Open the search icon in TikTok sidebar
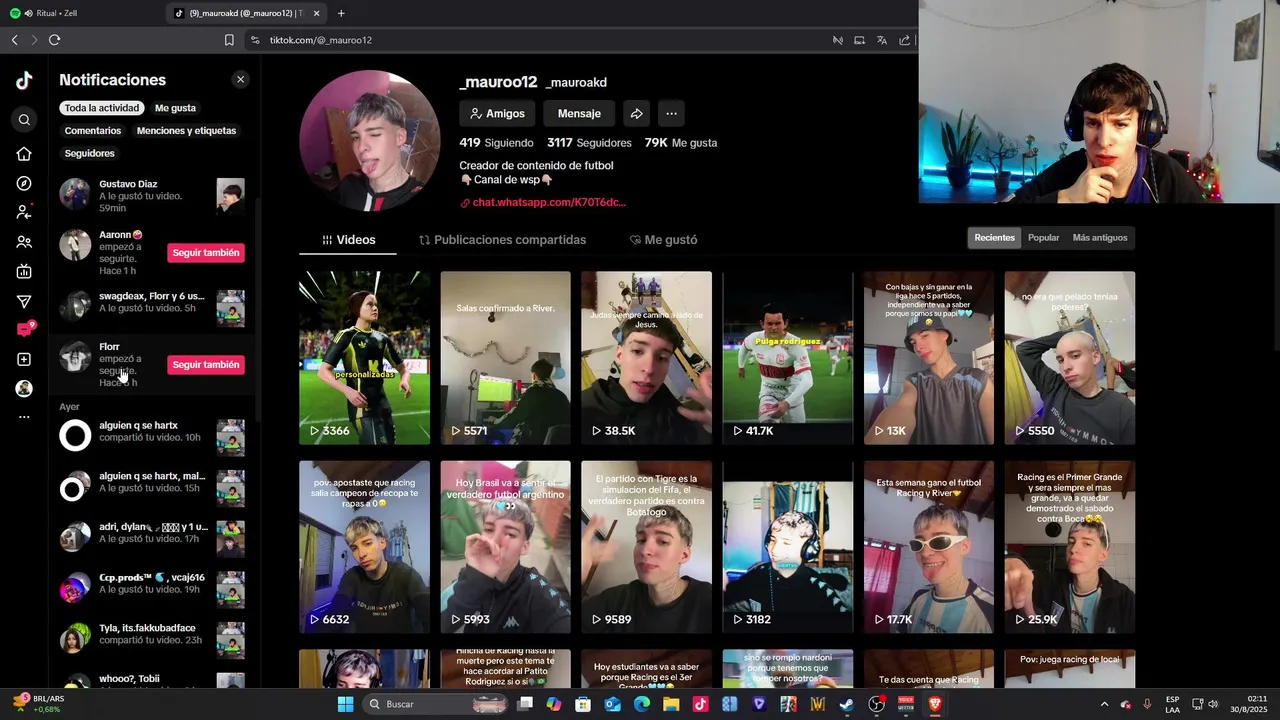Image resolution: width=1280 pixels, height=720 pixels. click(x=24, y=120)
